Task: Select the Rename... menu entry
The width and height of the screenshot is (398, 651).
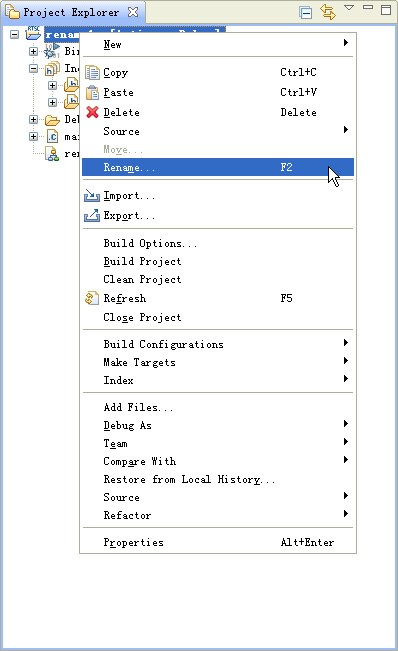Action: [218, 167]
